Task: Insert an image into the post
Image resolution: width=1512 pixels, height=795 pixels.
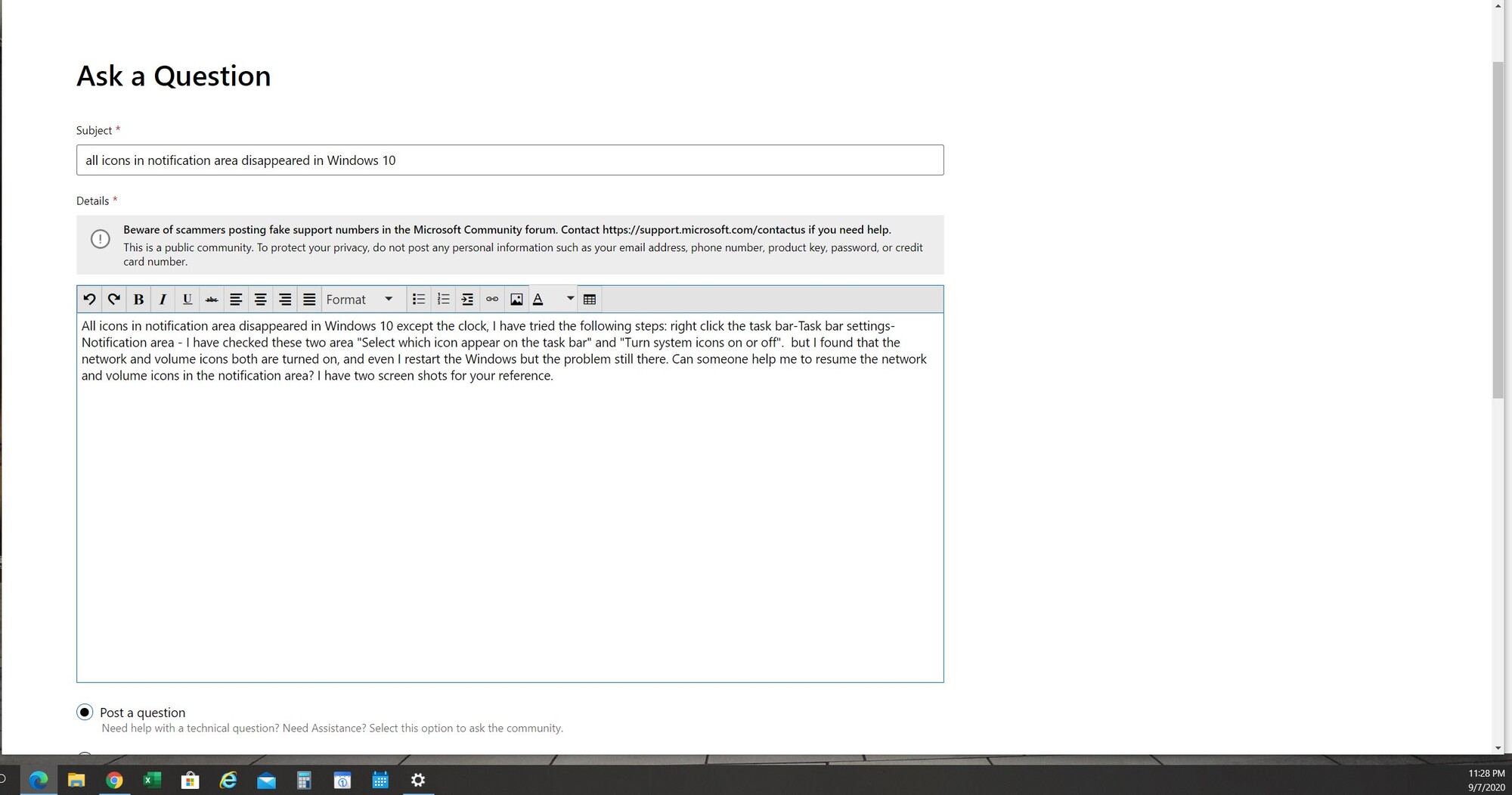Action: pos(516,300)
